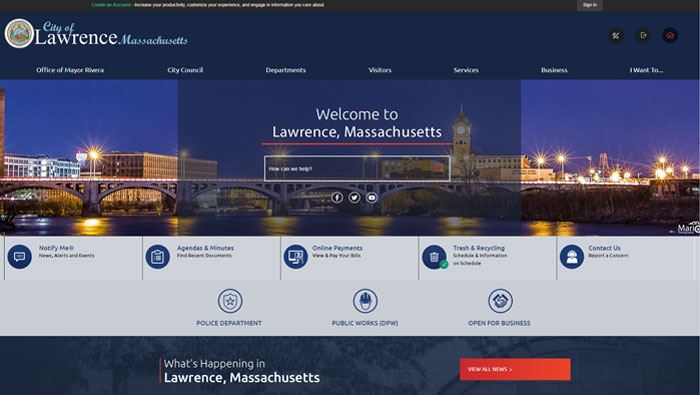Click 'View & Pay Your Bills' text

[336, 256]
